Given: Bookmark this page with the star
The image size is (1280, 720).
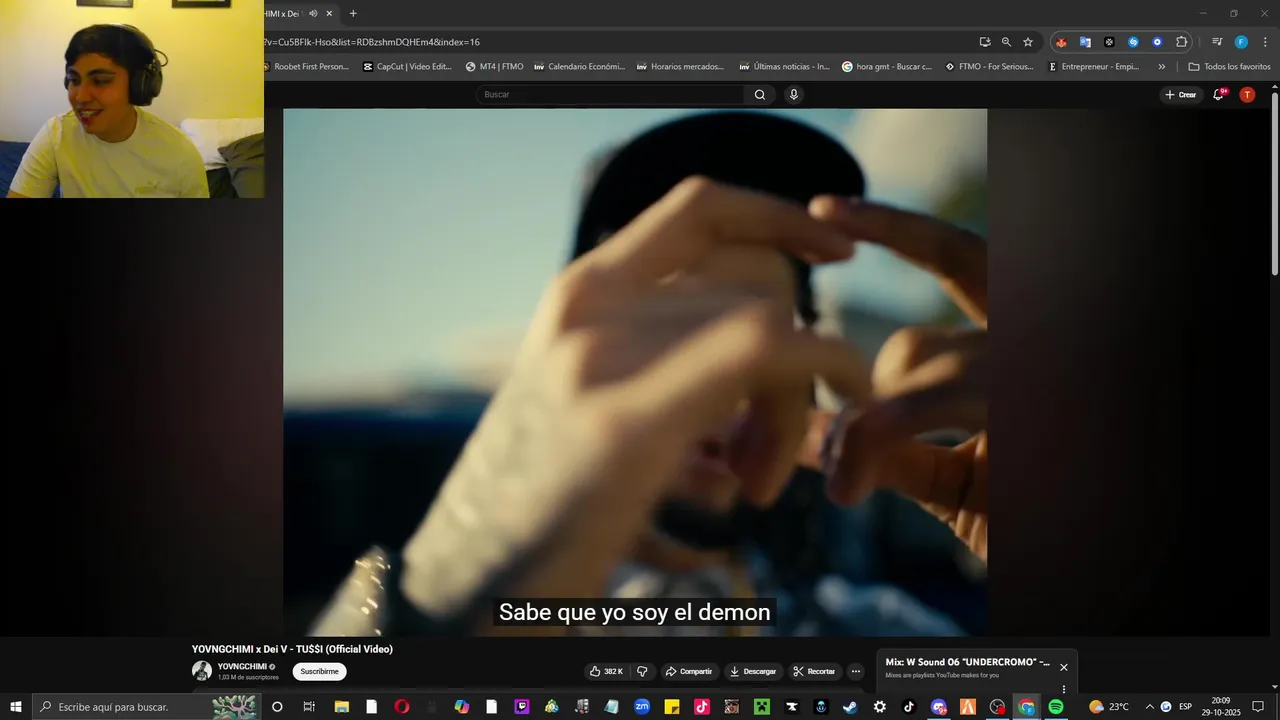Looking at the screenshot, I should point(1028,42).
